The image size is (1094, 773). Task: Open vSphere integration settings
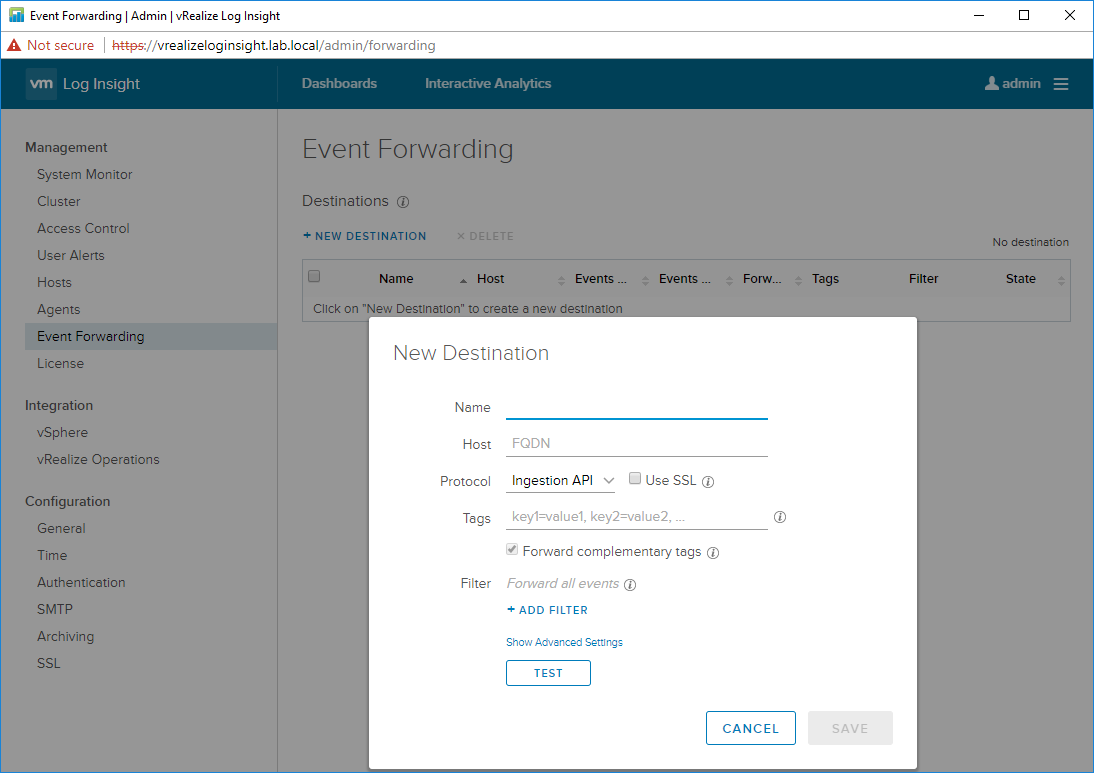pos(62,433)
